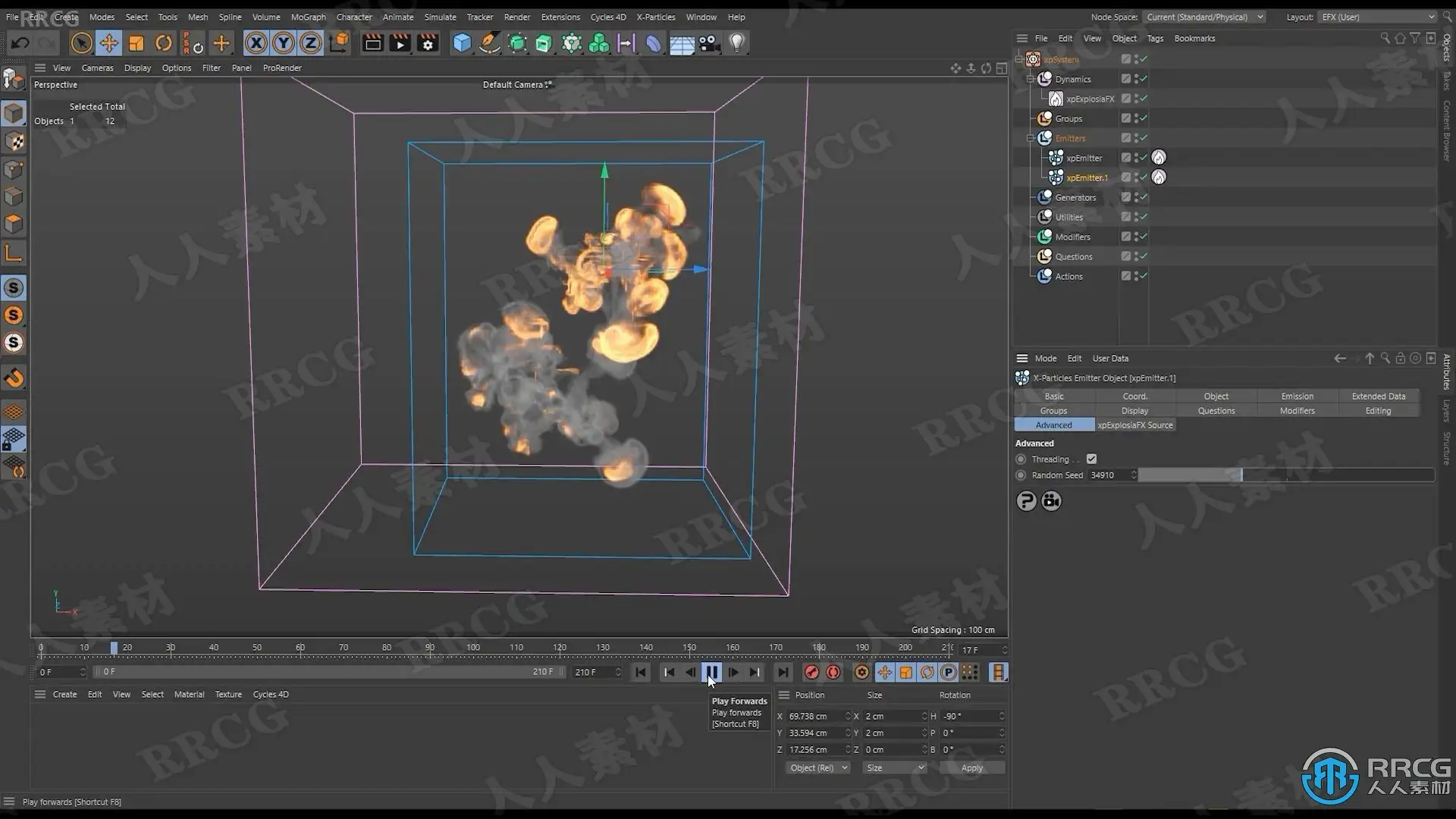Collapse the Emitters tree group

tap(1031, 138)
